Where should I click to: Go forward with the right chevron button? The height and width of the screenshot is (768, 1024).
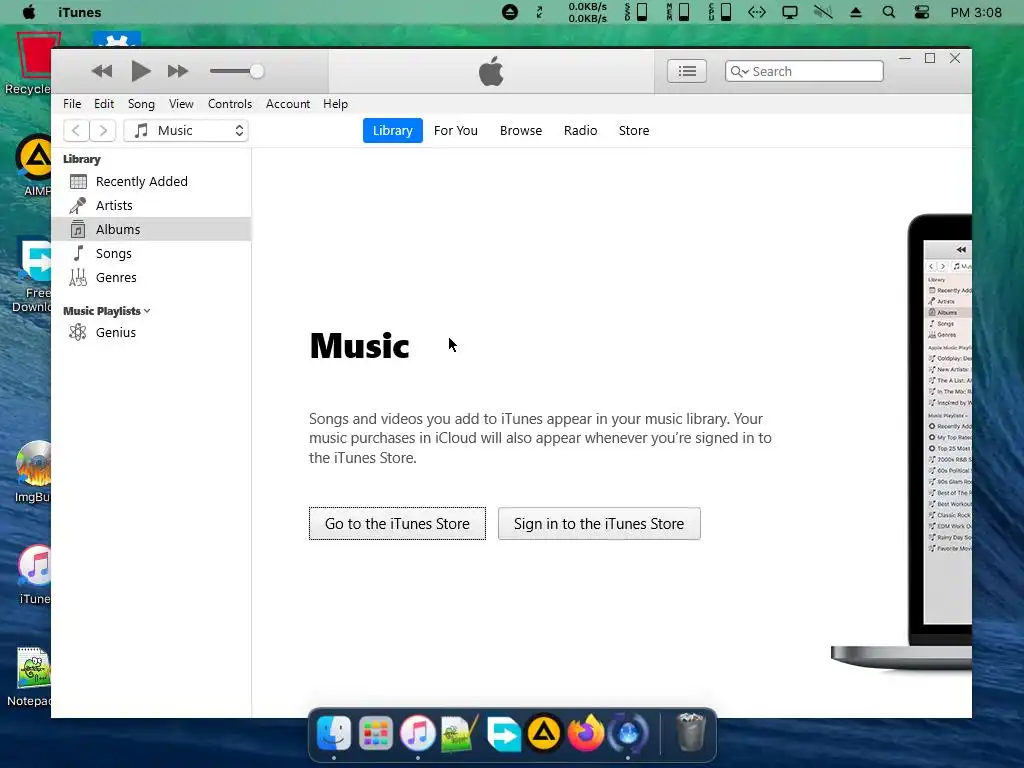tap(103, 131)
